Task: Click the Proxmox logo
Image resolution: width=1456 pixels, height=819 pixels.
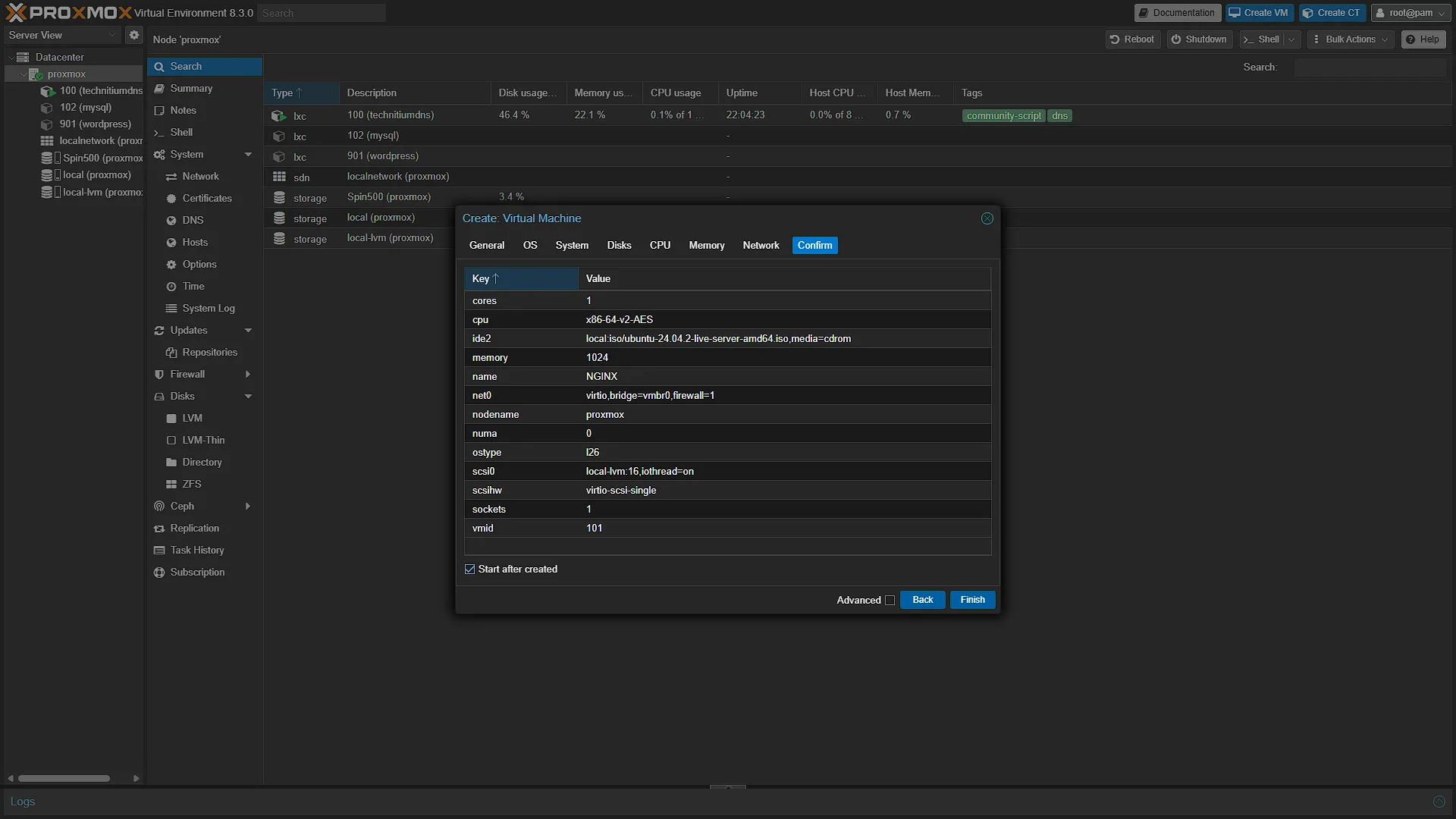Action: (x=68, y=13)
